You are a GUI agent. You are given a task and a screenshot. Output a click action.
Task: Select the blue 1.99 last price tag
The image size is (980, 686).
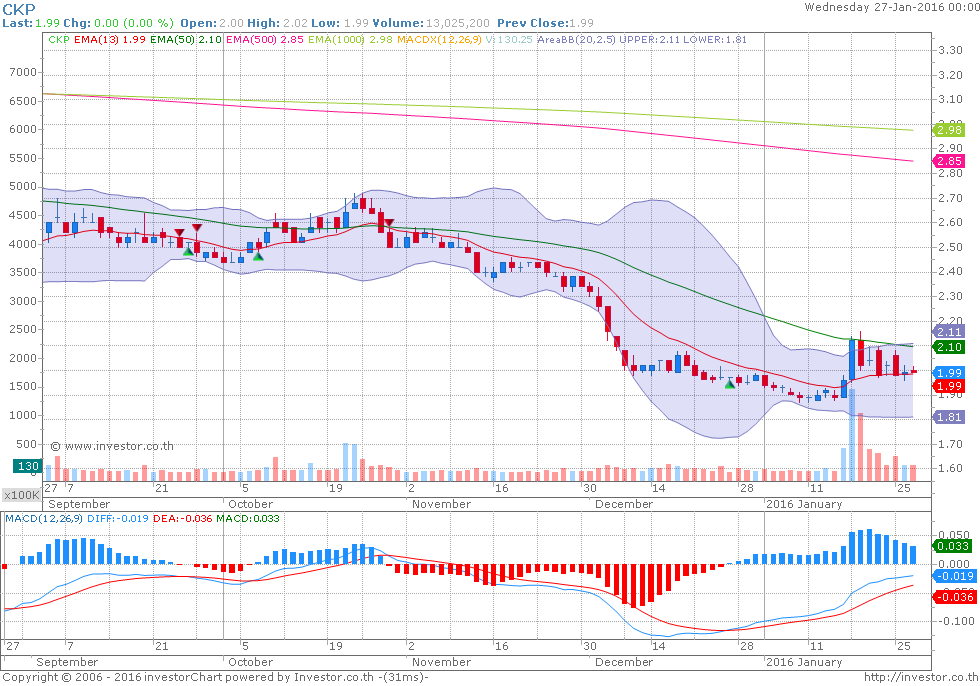[949, 373]
